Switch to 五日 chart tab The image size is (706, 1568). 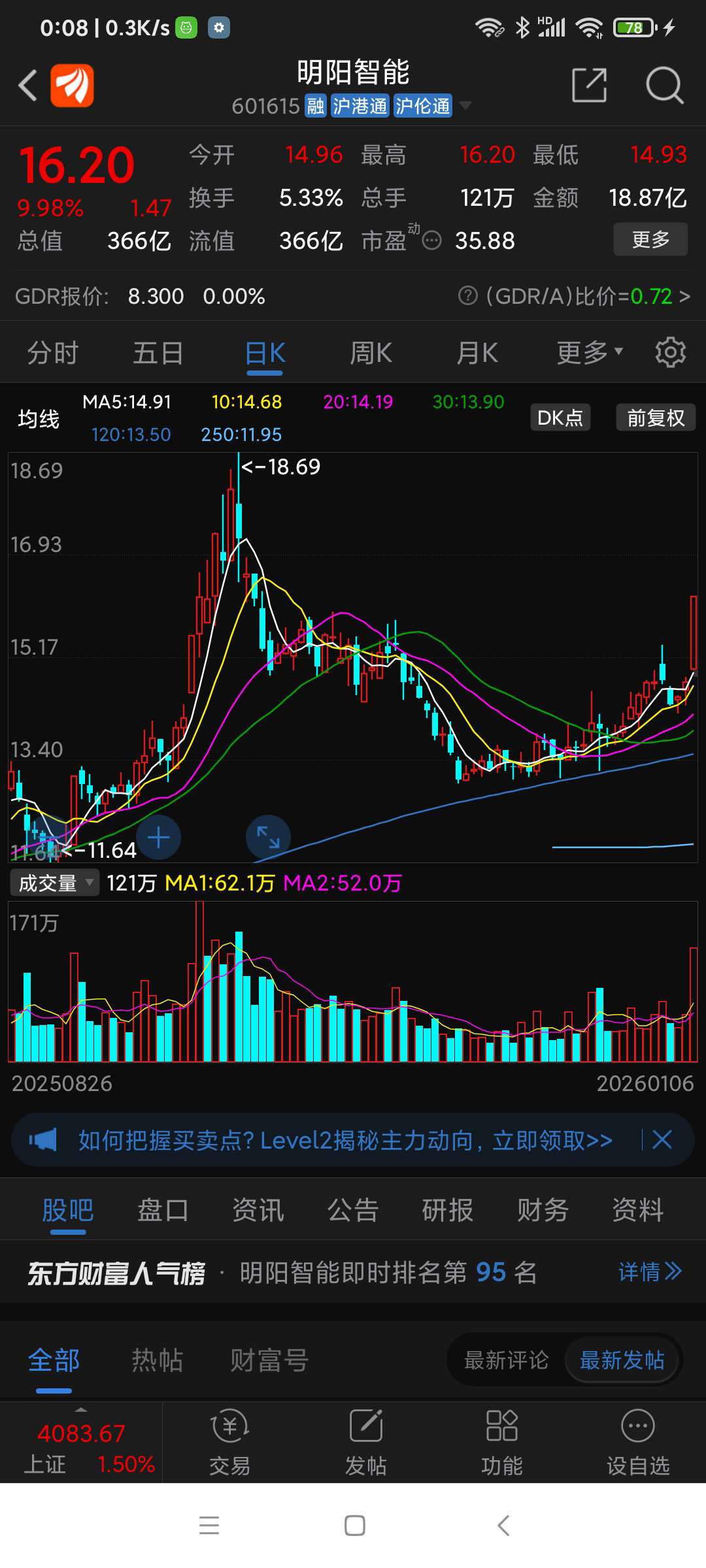click(x=158, y=353)
